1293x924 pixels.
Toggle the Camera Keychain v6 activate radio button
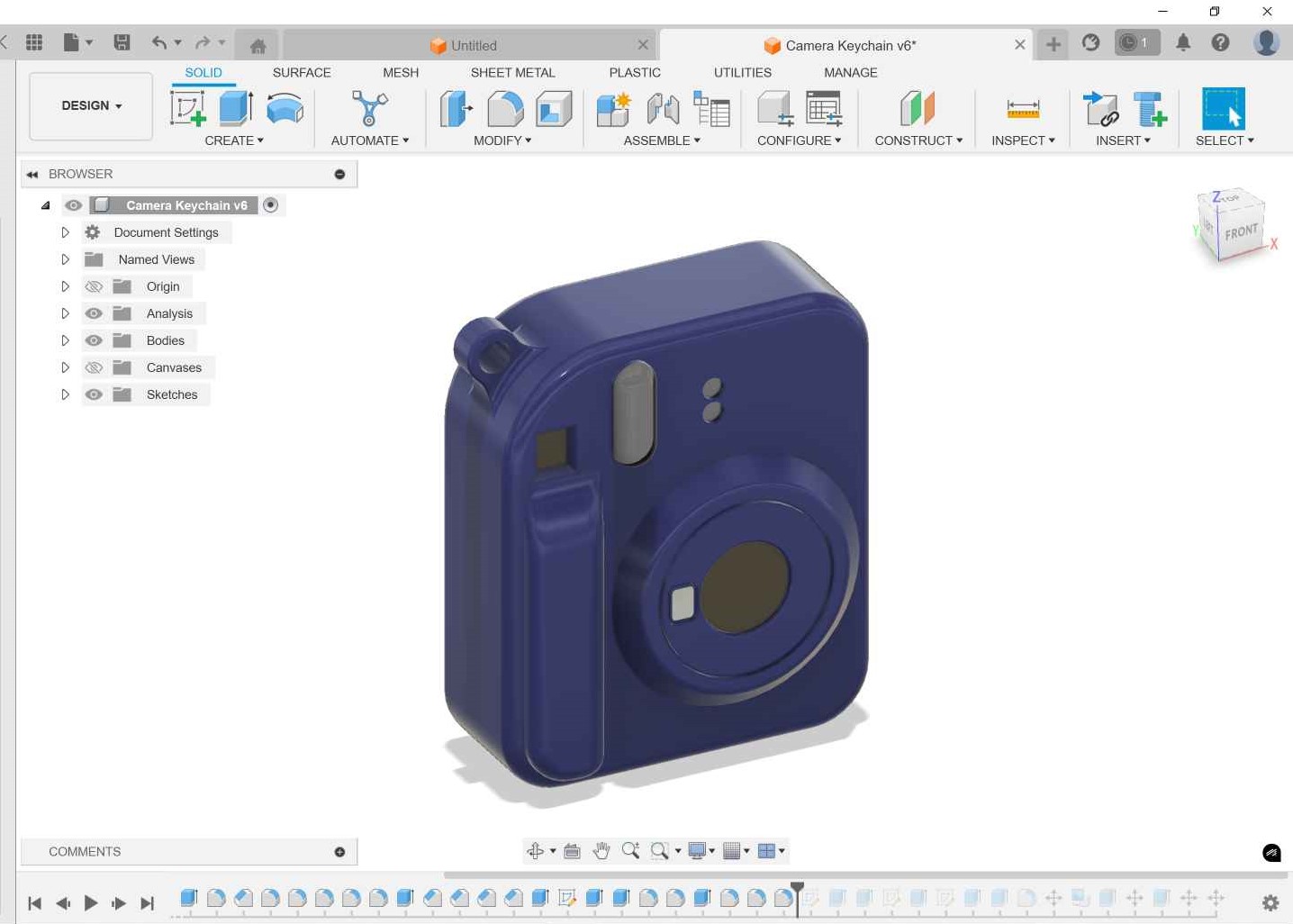coord(270,205)
